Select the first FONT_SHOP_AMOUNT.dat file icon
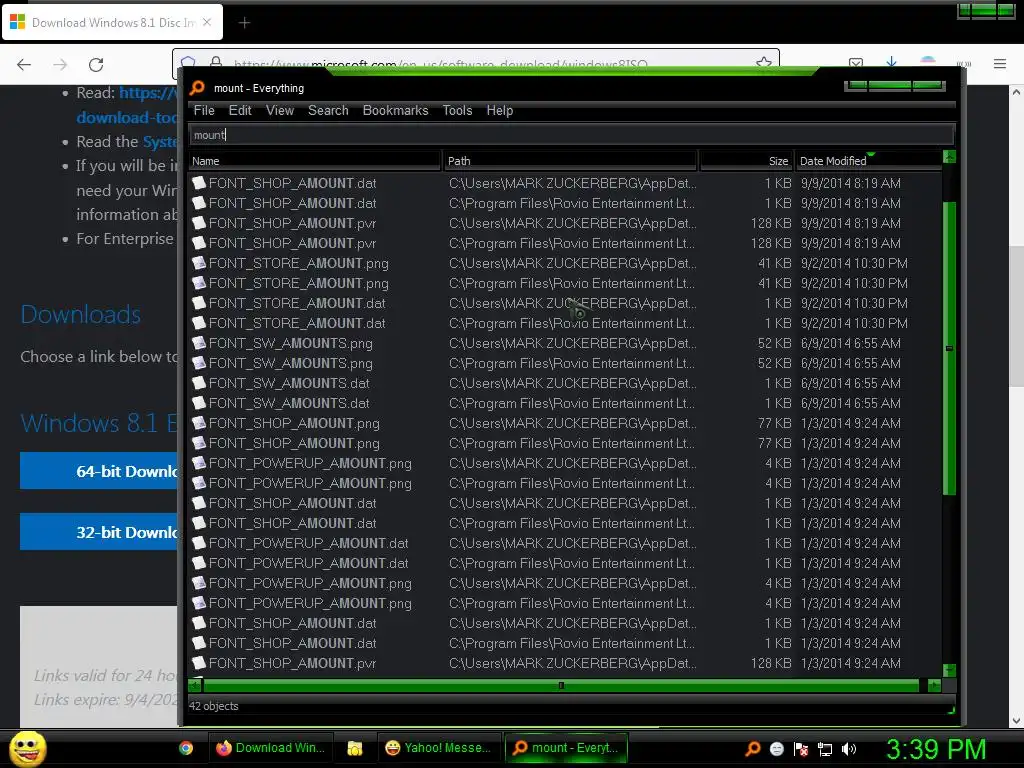This screenshot has height=768, width=1024. pos(199,183)
